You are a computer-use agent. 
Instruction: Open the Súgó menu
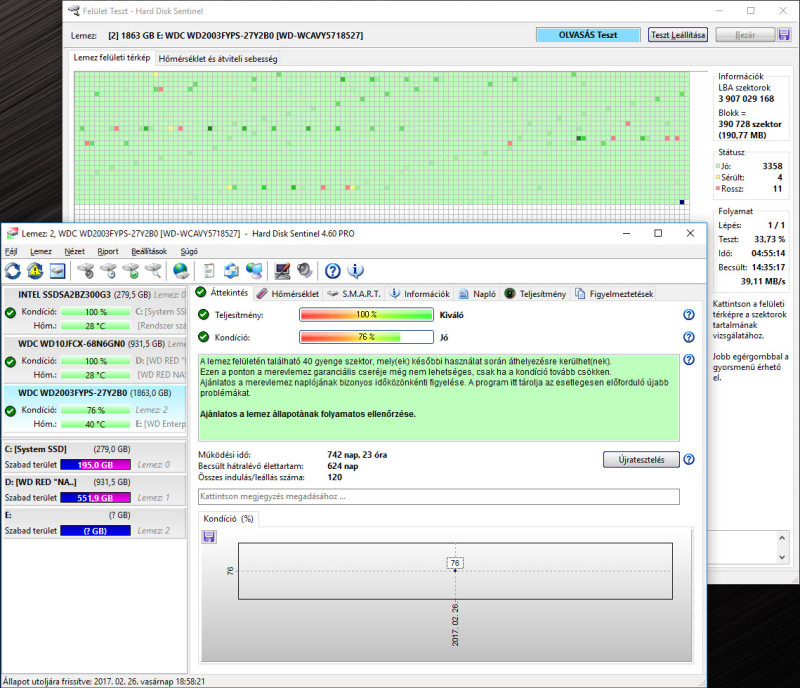189,251
